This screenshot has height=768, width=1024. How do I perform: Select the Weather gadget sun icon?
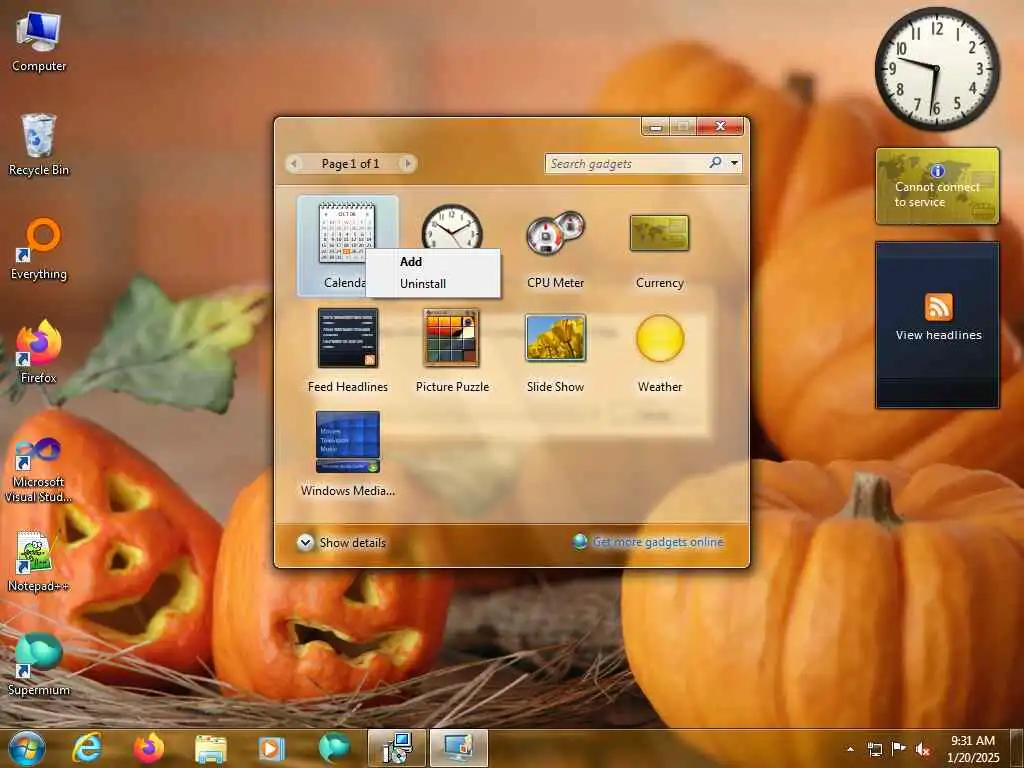(x=660, y=338)
